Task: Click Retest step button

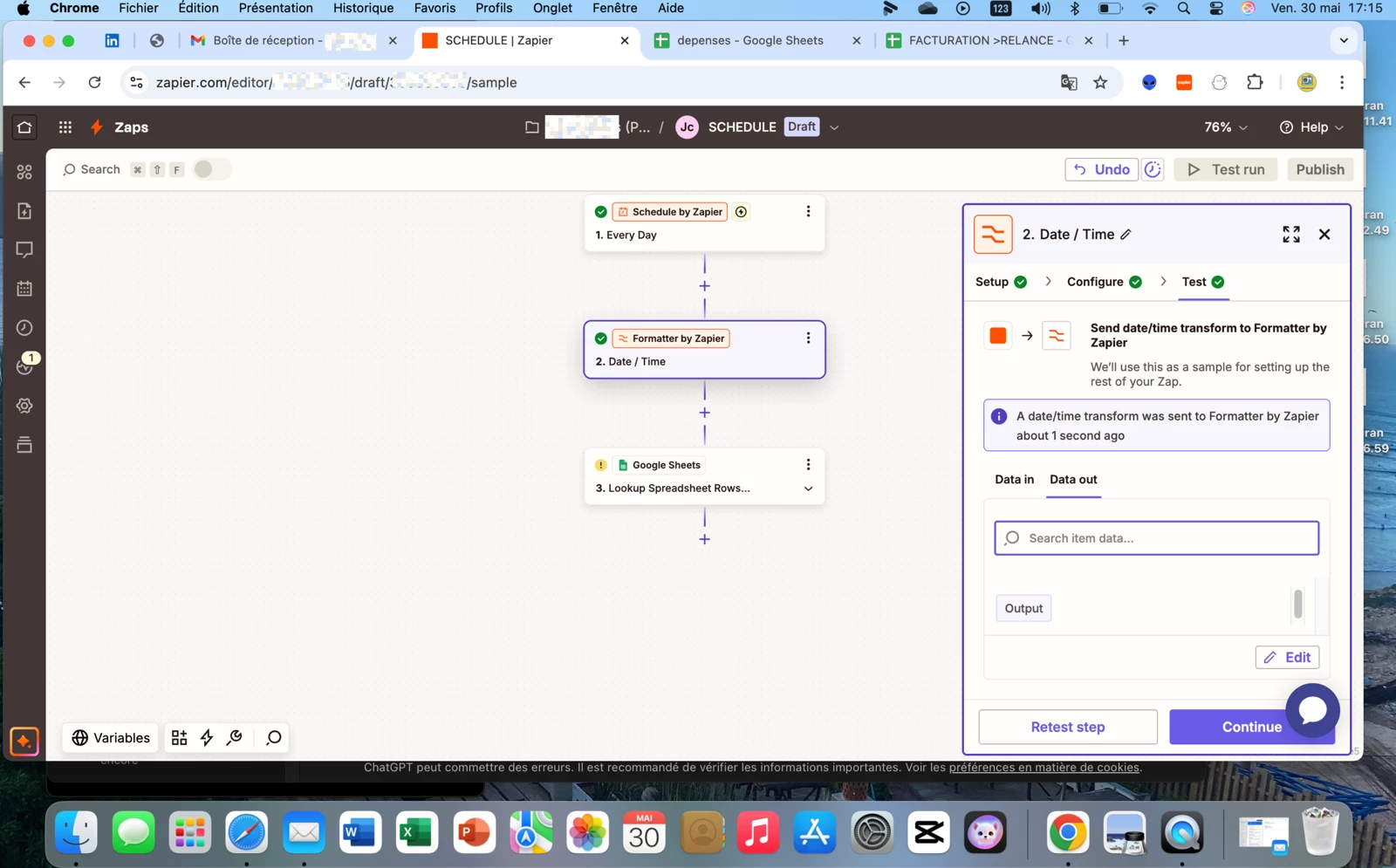Action: coord(1068,727)
